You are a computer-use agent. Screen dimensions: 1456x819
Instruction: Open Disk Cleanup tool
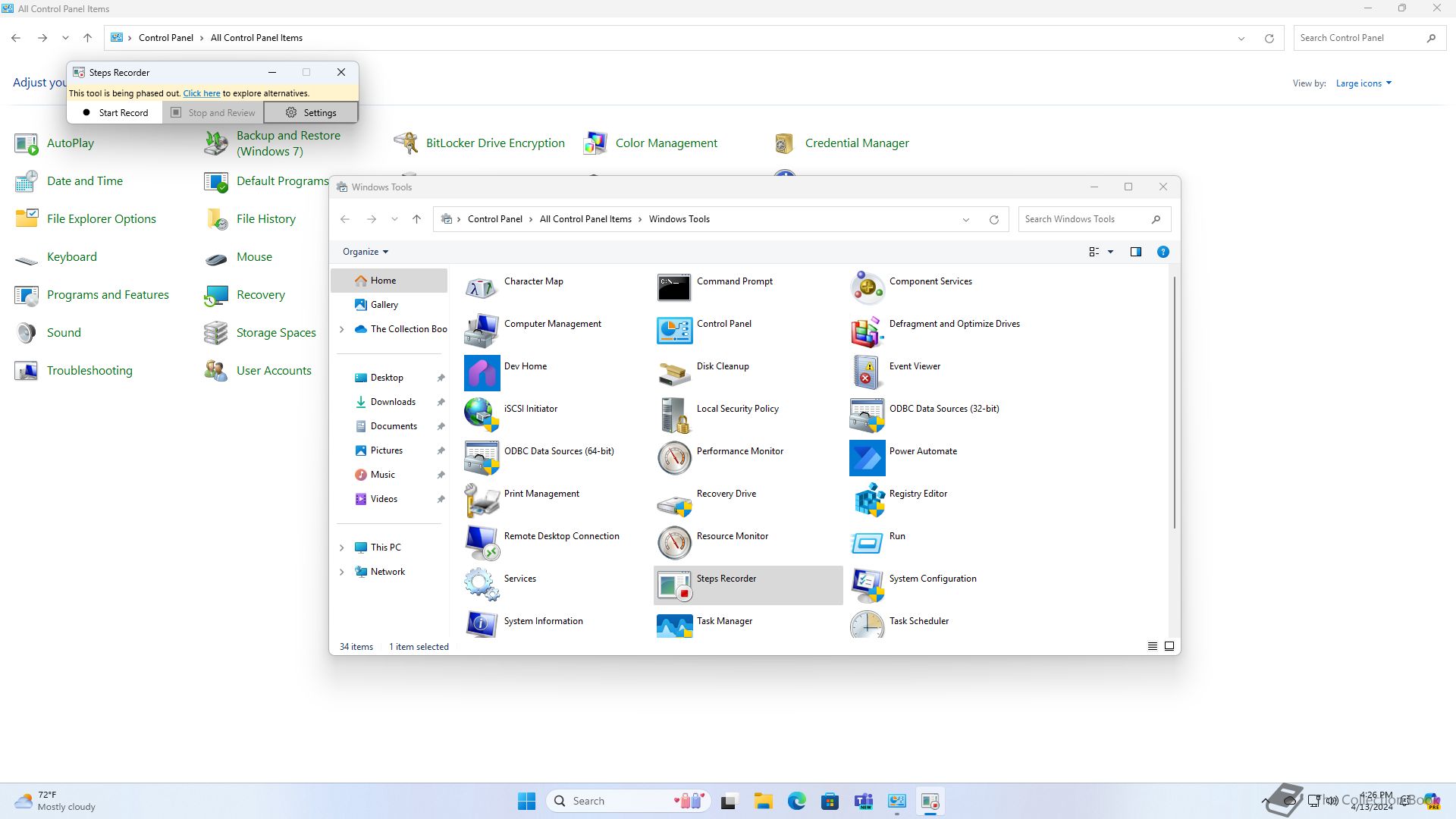click(x=674, y=373)
